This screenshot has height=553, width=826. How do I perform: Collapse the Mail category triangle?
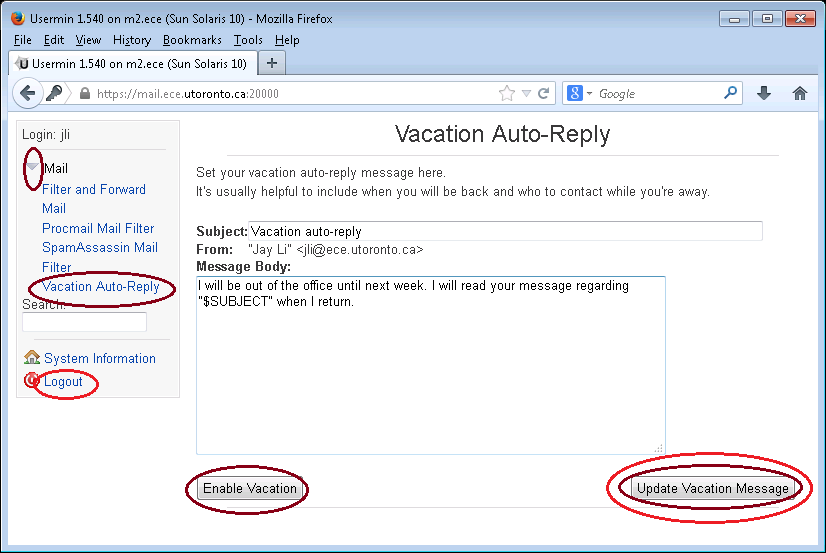[x=32, y=167]
